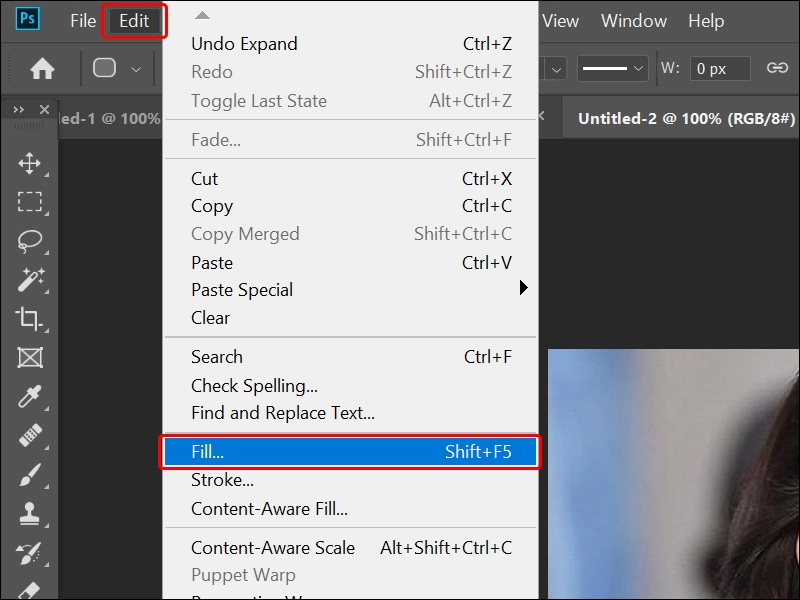Collapse the tools panel with the double-arrow
The image size is (800, 600).
pyautogui.click(x=17, y=109)
